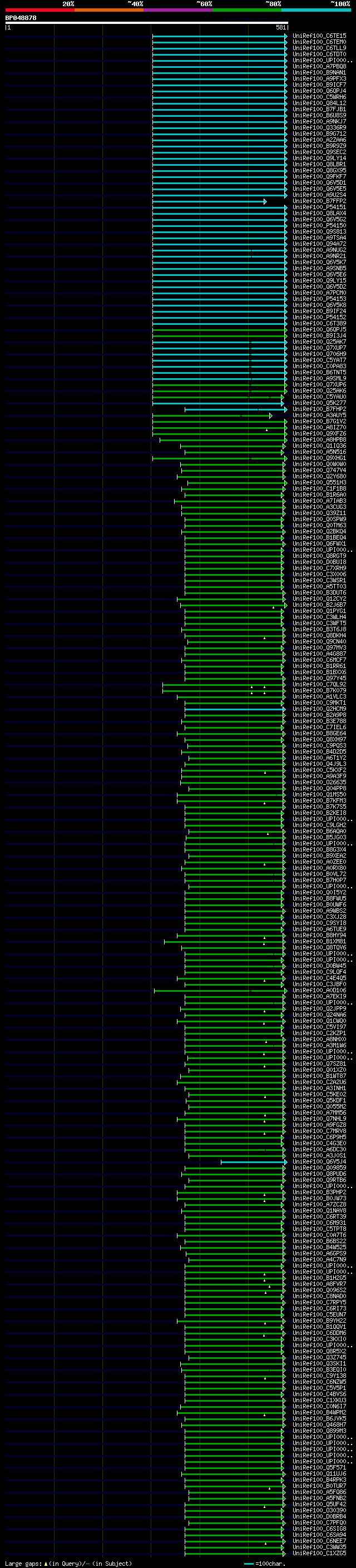Screen dimensions: 356x1568
Task: Select hit label UniRef100_Q5F571
Action: point(319,1467)
